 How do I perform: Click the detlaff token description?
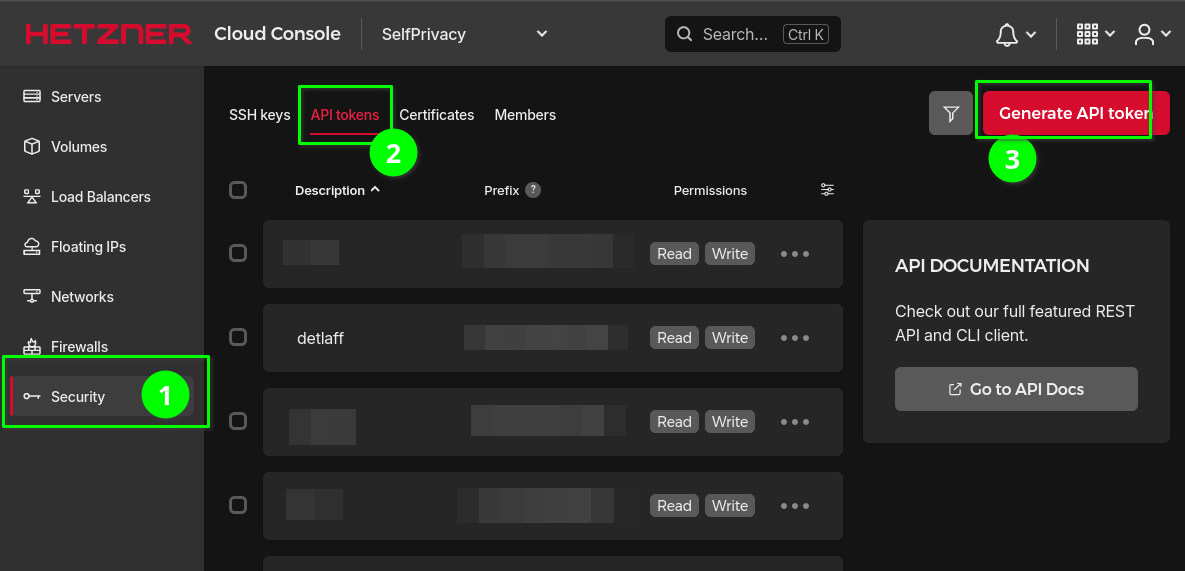pyautogui.click(x=320, y=338)
